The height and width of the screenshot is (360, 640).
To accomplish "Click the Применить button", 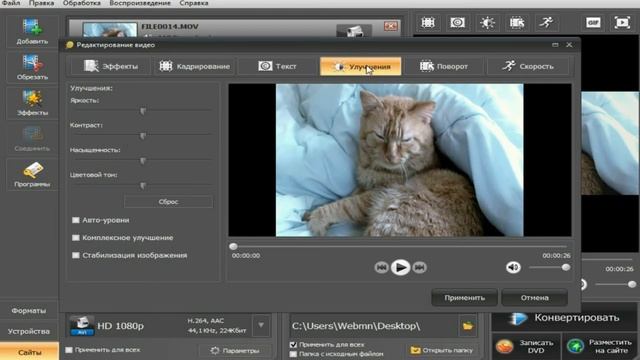I will point(464,298).
